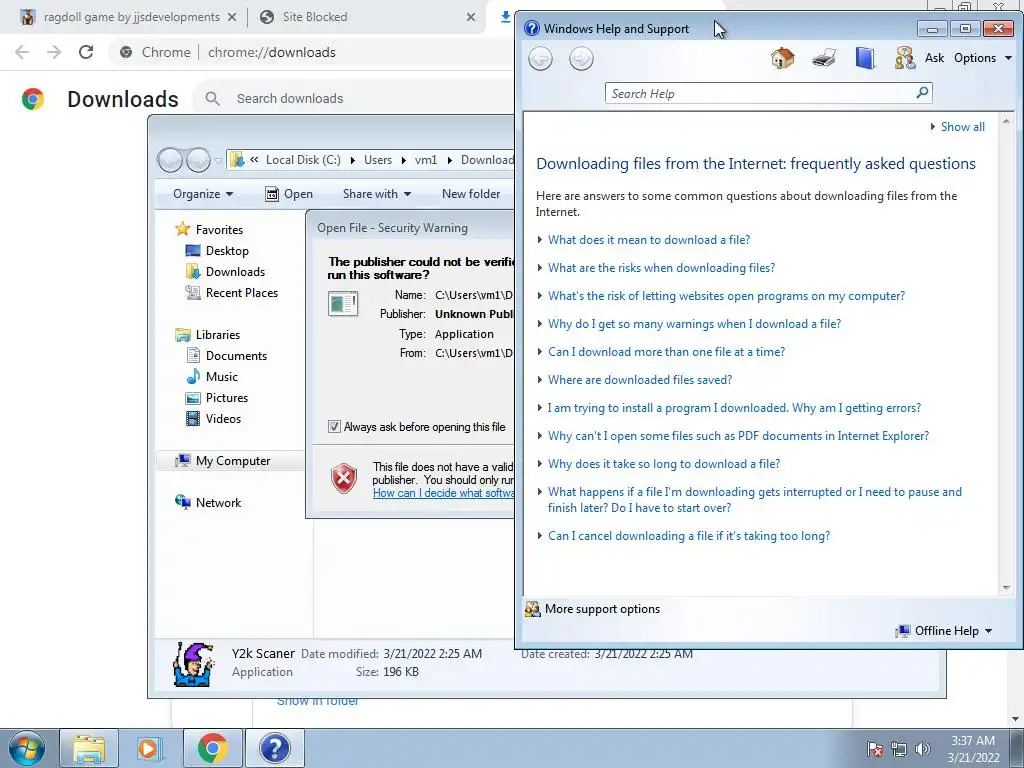Click the Y2k Scaner wizard thumbnail
The width and height of the screenshot is (1024, 768).
pyautogui.click(x=193, y=664)
